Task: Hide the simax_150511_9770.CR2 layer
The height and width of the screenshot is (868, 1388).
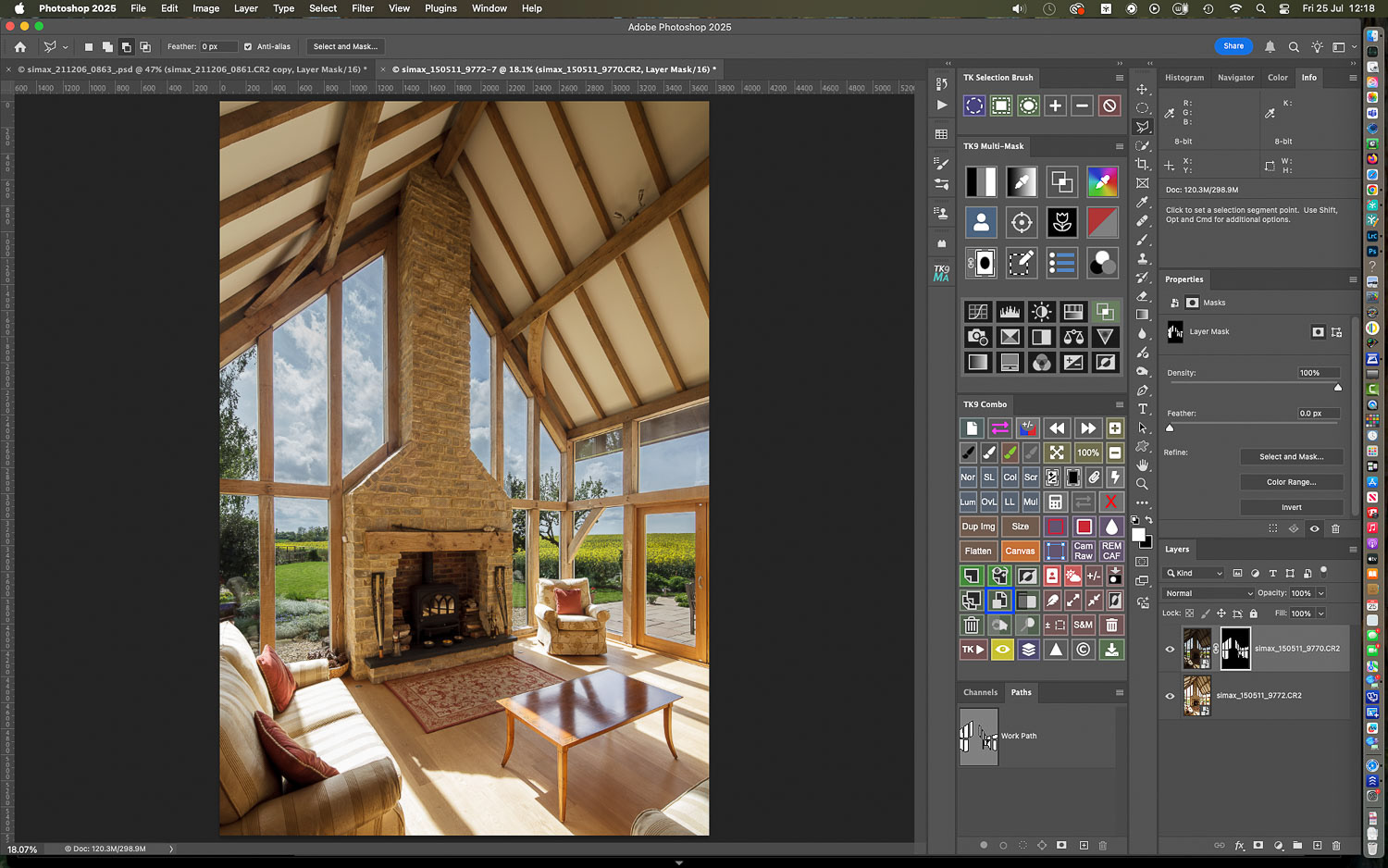Action: click(1170, 649)
